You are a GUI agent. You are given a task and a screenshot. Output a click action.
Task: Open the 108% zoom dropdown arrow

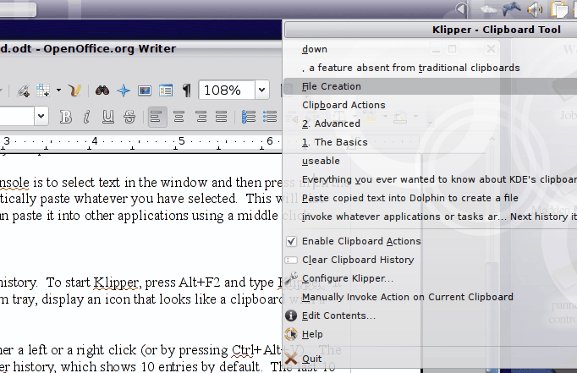click(x=262, y=90)
